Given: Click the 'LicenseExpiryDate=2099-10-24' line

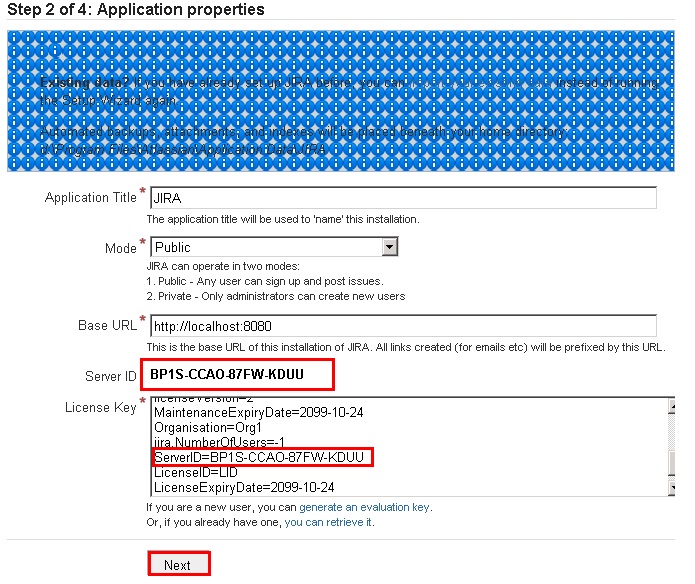Looking at the screenshot, I should (244, 487).
